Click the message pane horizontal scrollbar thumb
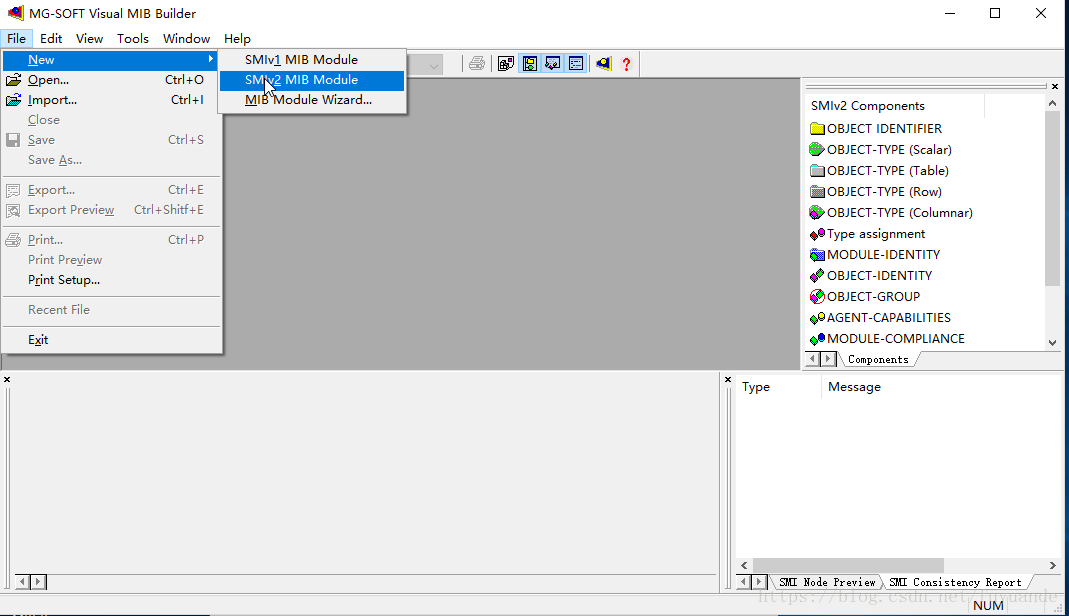The width and height of the screenshot is (1069, 616). 848,566
